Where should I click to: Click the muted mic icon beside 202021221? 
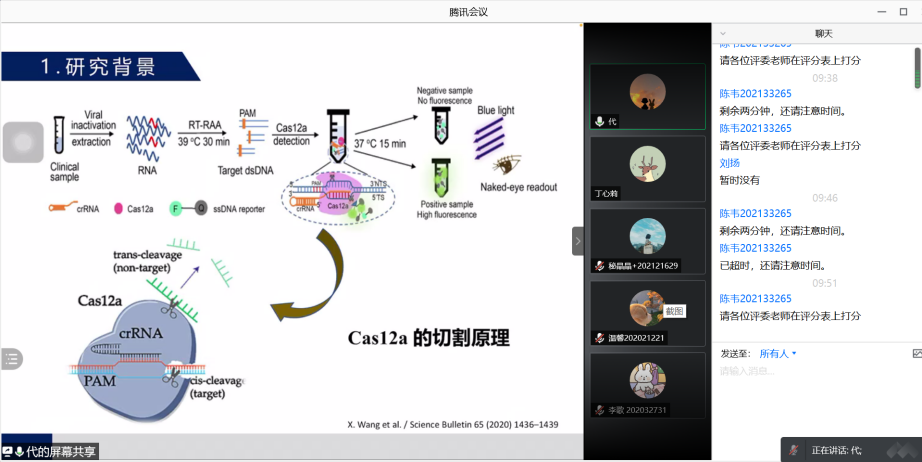(600, 338)
